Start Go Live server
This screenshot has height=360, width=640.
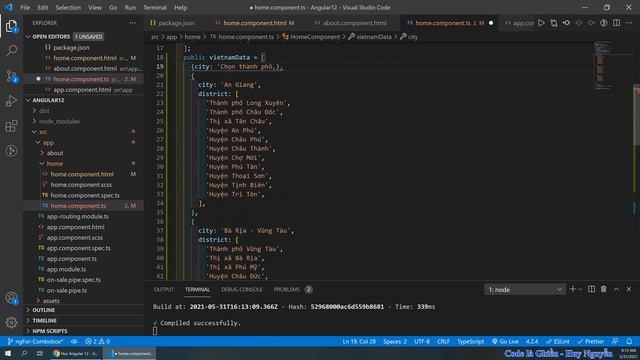505,341
